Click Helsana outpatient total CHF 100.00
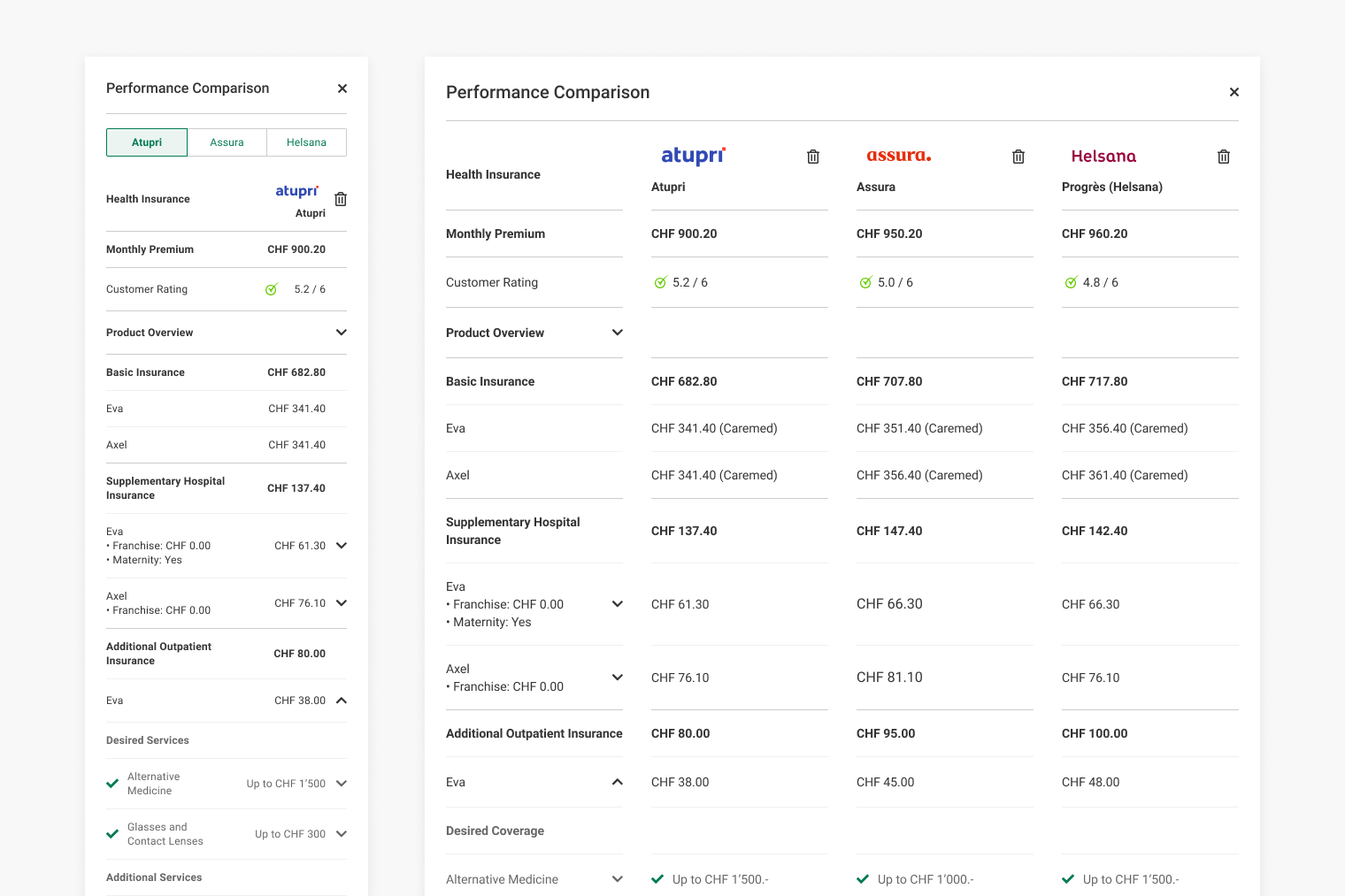Screen dimensions: 1345x896 pos(1095,733)
